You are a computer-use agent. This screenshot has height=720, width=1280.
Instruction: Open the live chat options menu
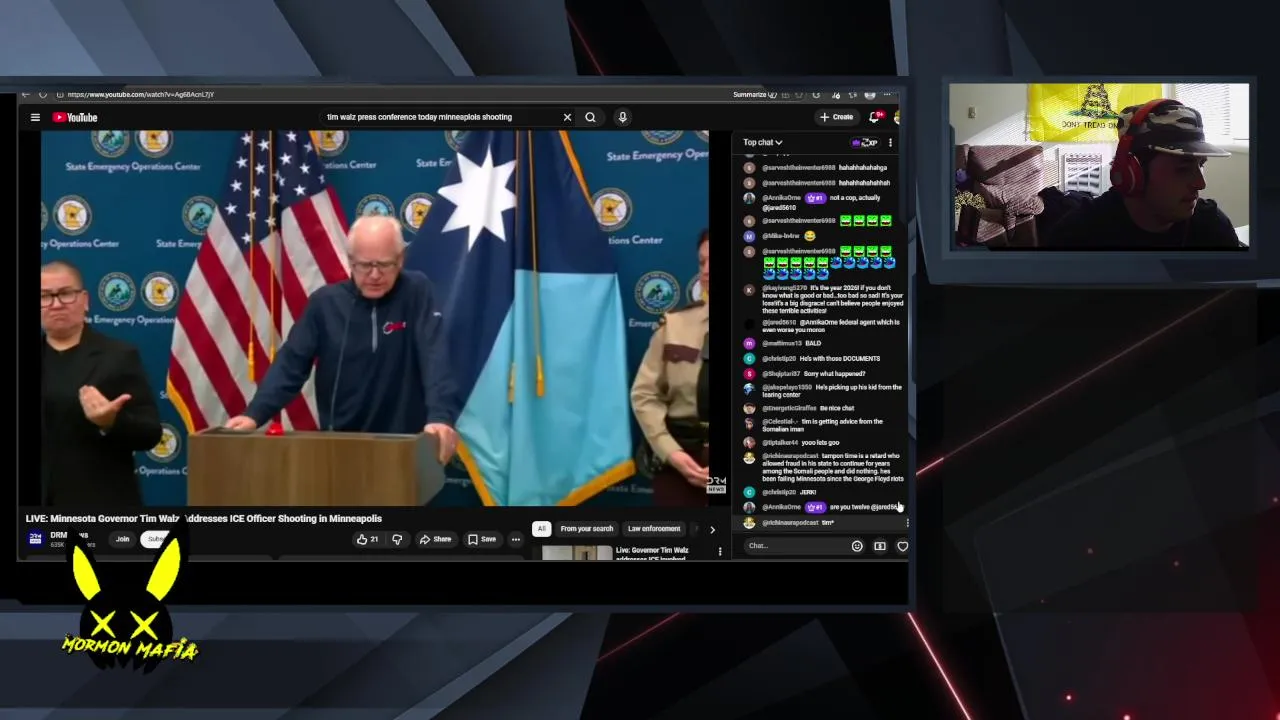[890, 142]
